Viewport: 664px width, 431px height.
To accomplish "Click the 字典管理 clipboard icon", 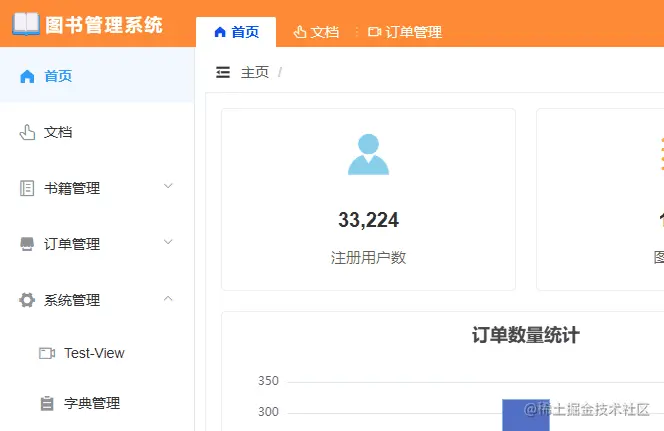I will (x=47, y=403).
